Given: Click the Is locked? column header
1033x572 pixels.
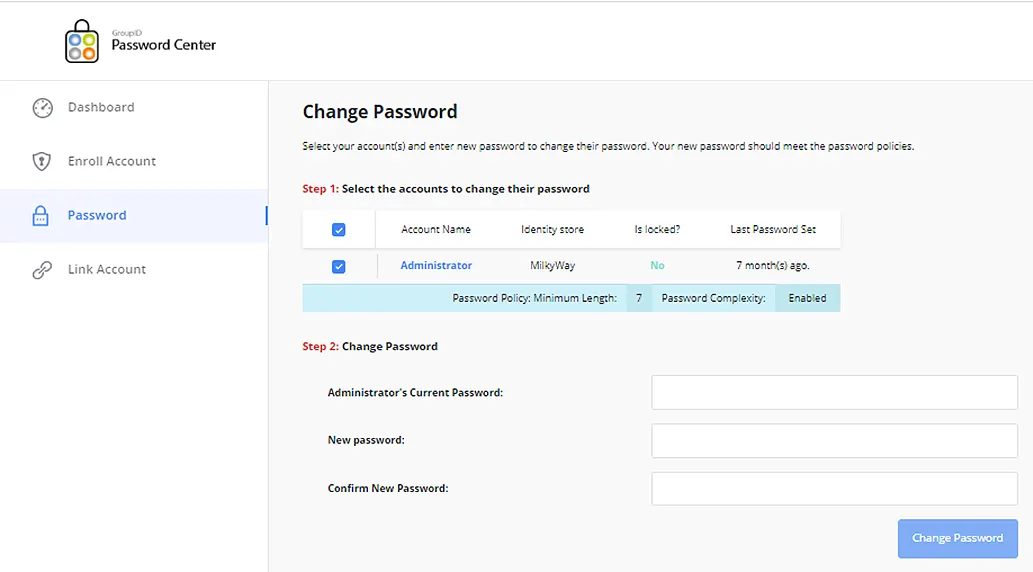Looking at the screenshot, I should tap(657, 229).
